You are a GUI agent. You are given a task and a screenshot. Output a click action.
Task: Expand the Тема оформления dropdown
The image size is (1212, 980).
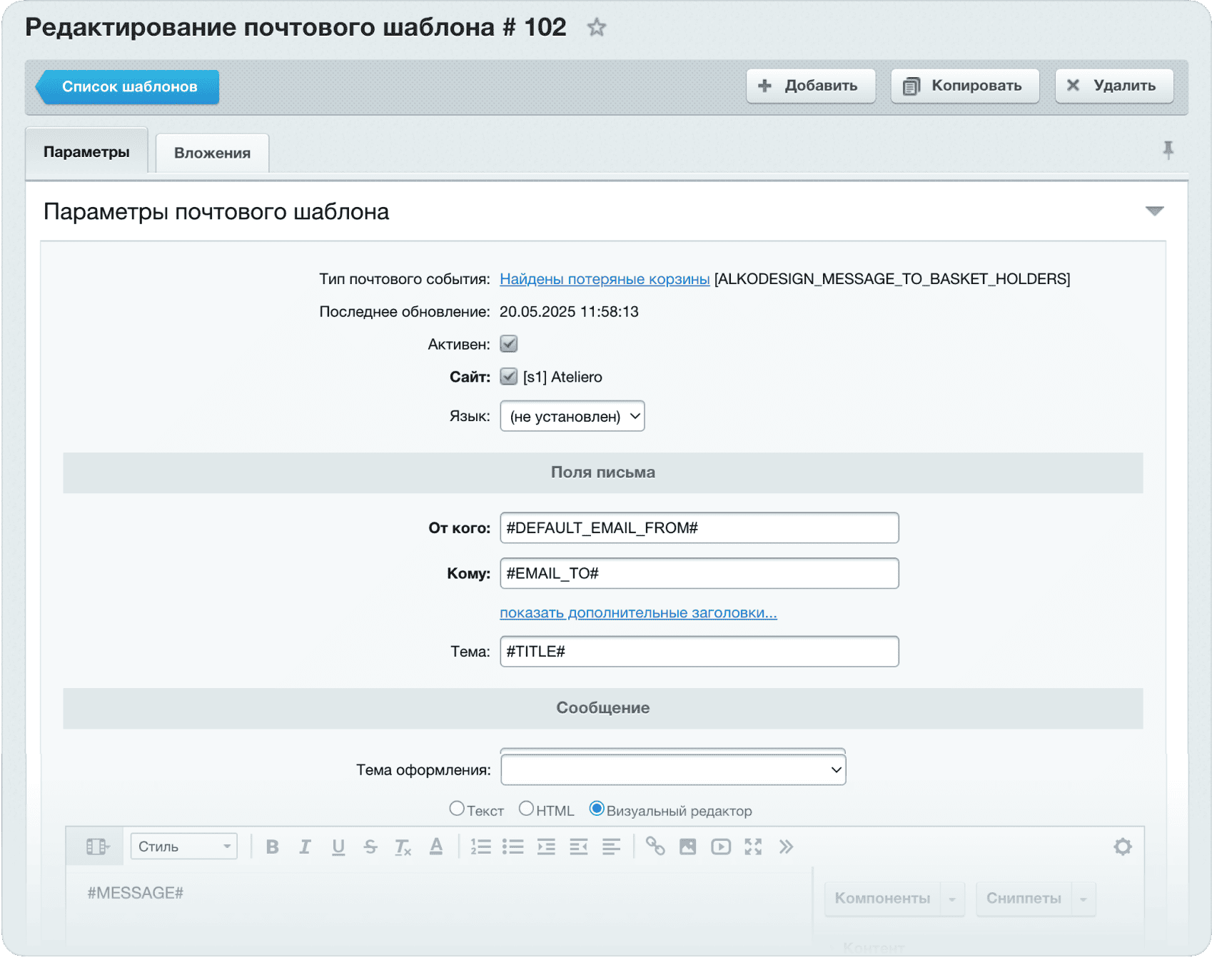coord(673,770)
